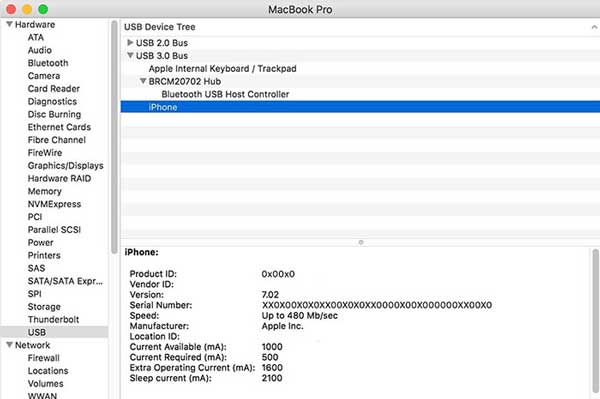The height and width of the screenshot is (399, 600).
Task: Select Hardware RAID in the sidebar
Action: tap(59, 178)
